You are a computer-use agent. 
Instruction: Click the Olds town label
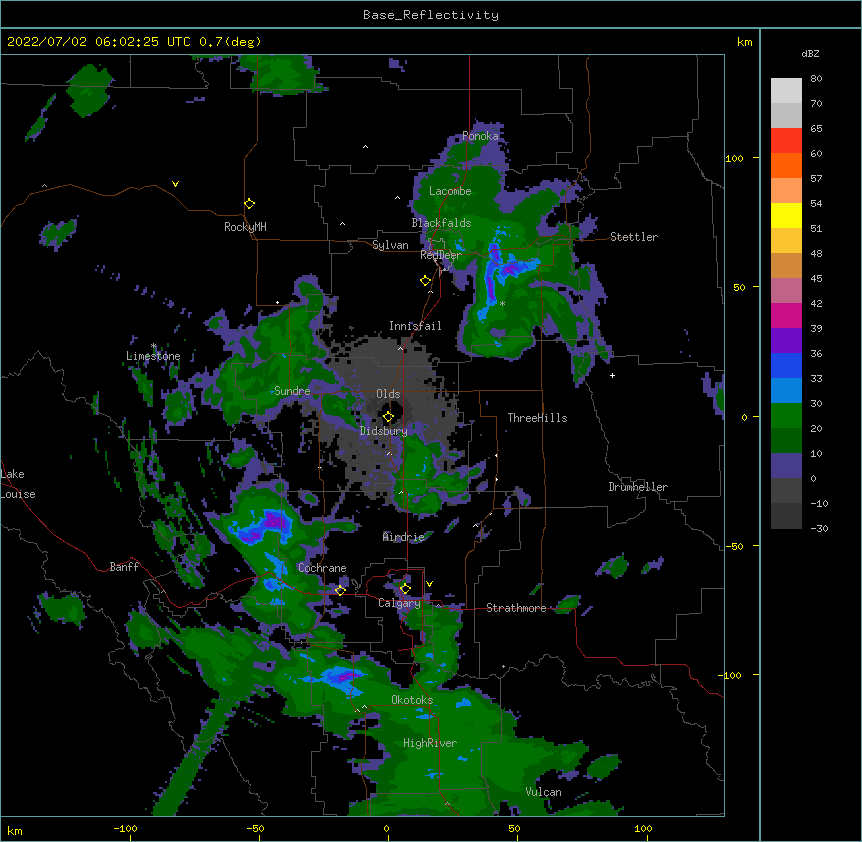[x=388, y=394]
